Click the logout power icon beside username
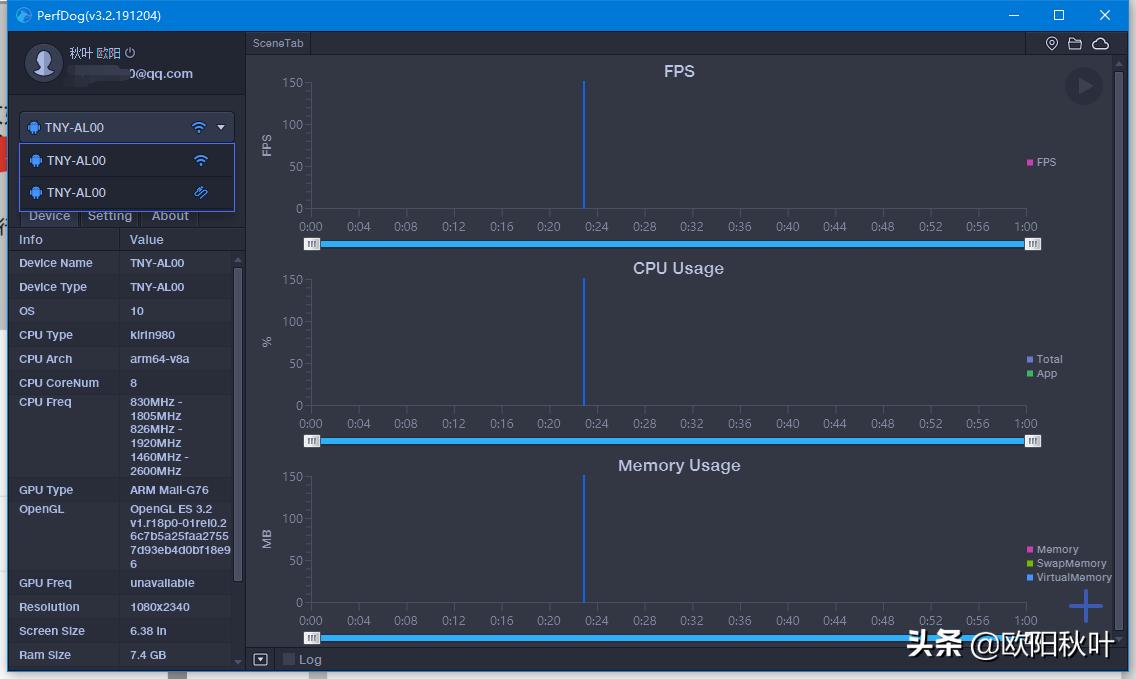 (x=130, y=53)
